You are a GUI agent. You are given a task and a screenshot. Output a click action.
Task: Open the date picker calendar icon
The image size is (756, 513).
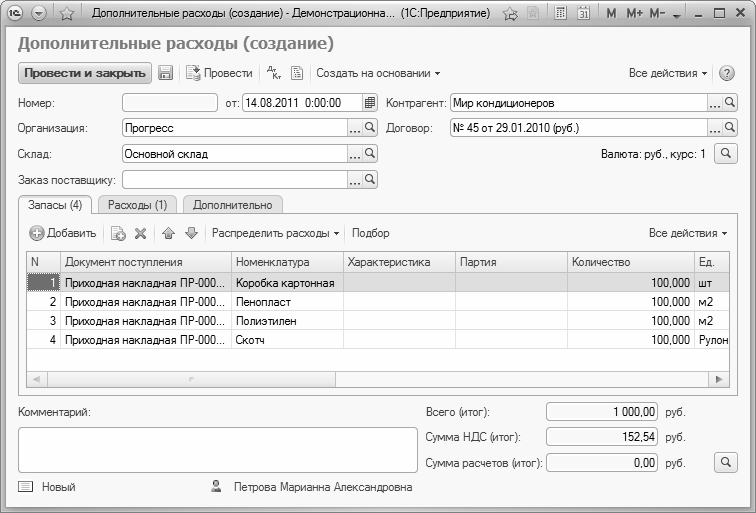[370, 103]
